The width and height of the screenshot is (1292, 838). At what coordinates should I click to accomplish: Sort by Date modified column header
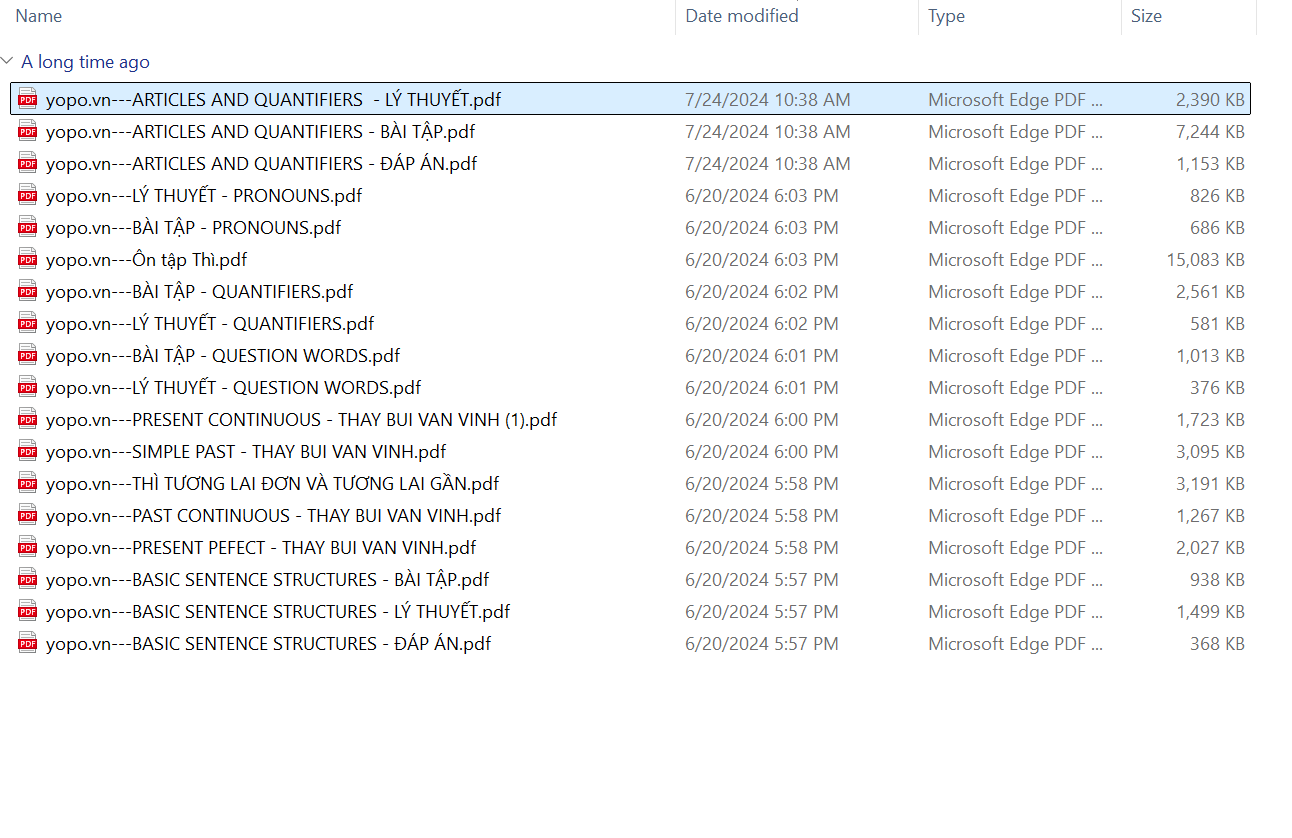coord(741,16)
